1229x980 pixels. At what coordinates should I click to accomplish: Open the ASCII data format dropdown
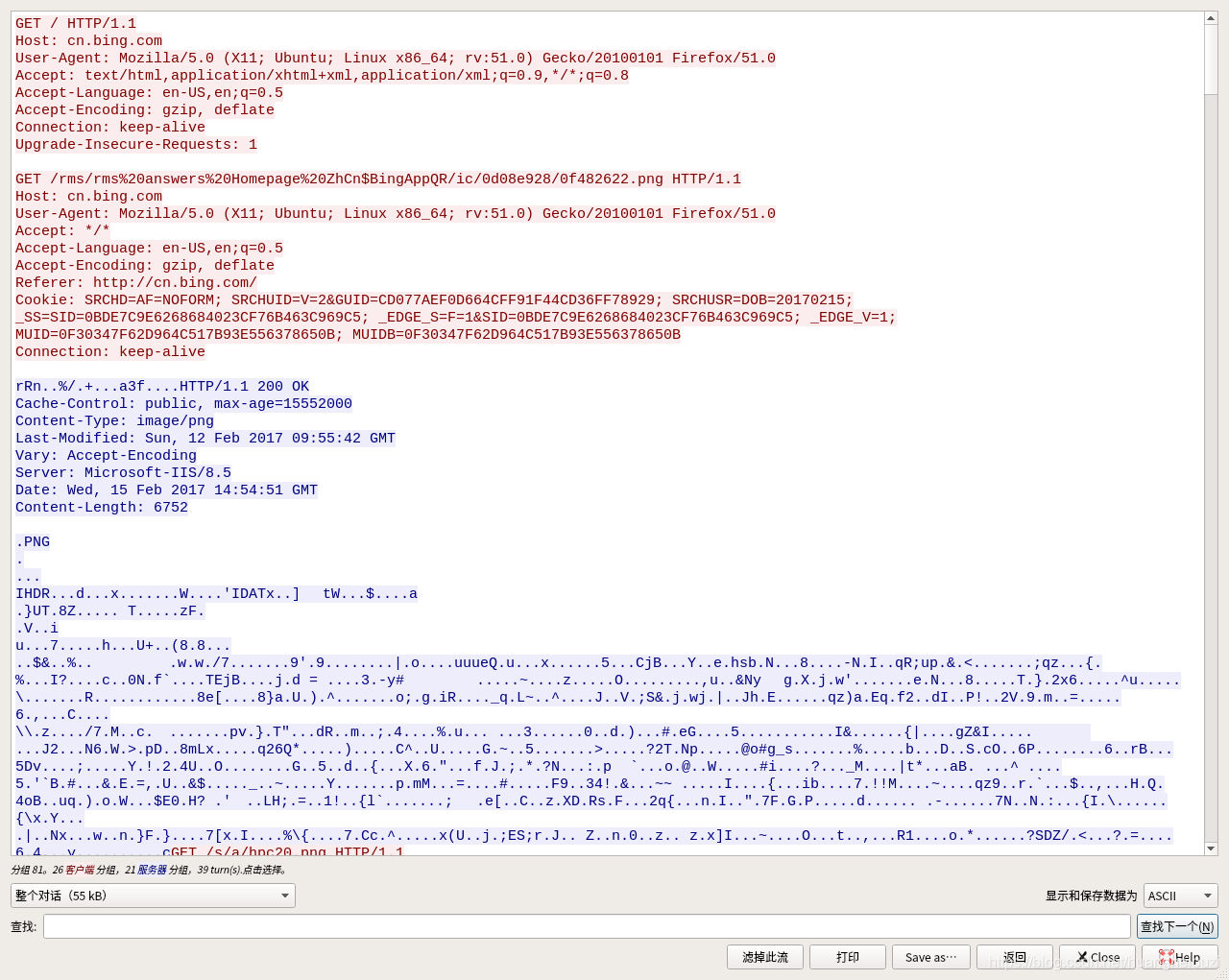coord(1180,896)
